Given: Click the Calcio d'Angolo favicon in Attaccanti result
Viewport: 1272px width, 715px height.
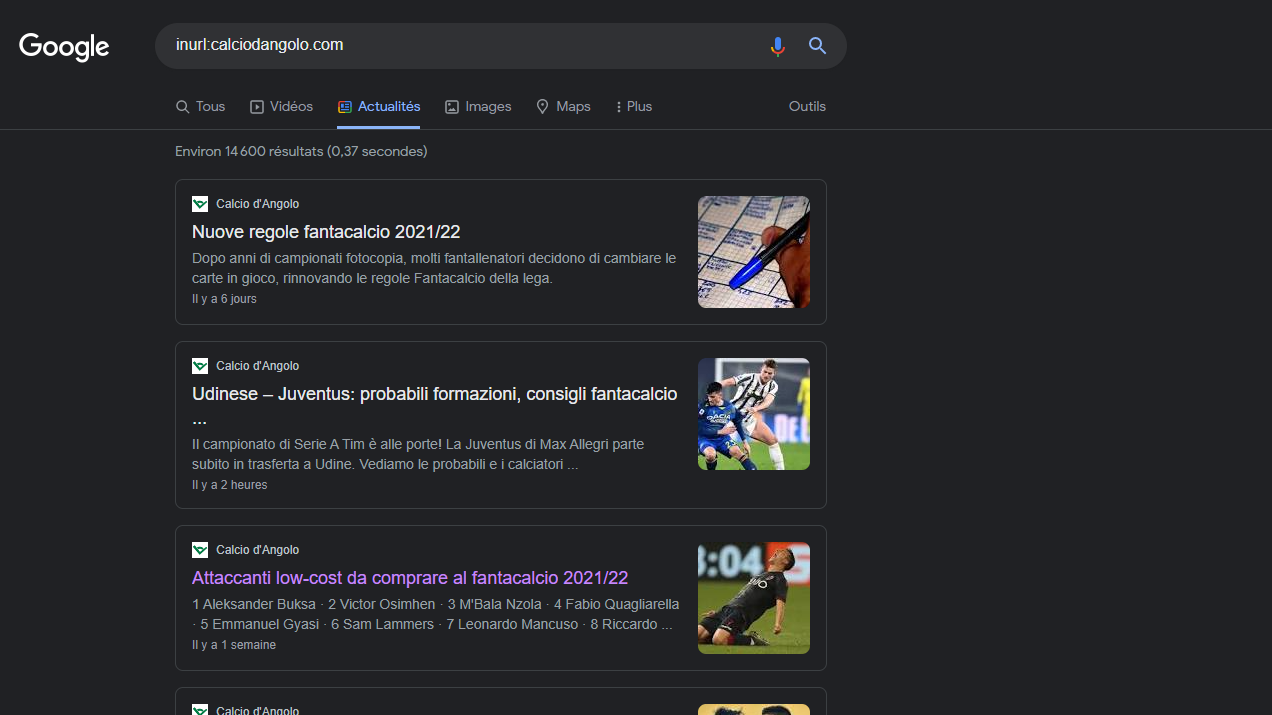Looking at the screenshot, I should [x=200, y=550].
